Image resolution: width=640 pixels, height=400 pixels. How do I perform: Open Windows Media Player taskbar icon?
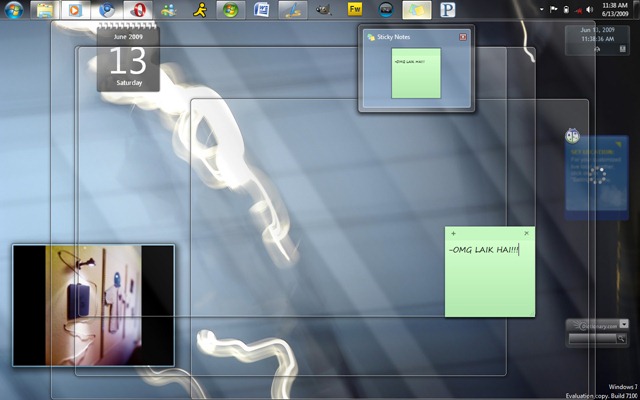pos(76,10)
